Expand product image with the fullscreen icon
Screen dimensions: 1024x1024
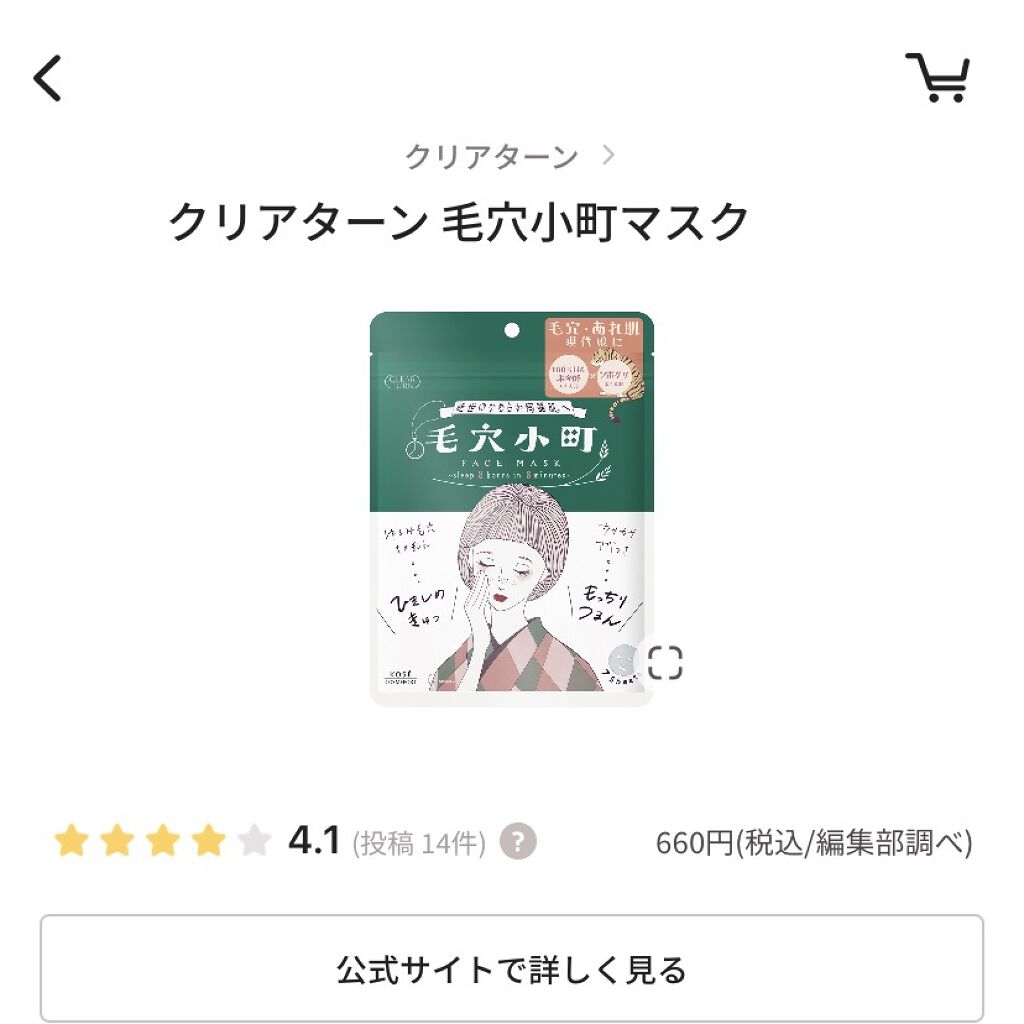click(665, 663)
